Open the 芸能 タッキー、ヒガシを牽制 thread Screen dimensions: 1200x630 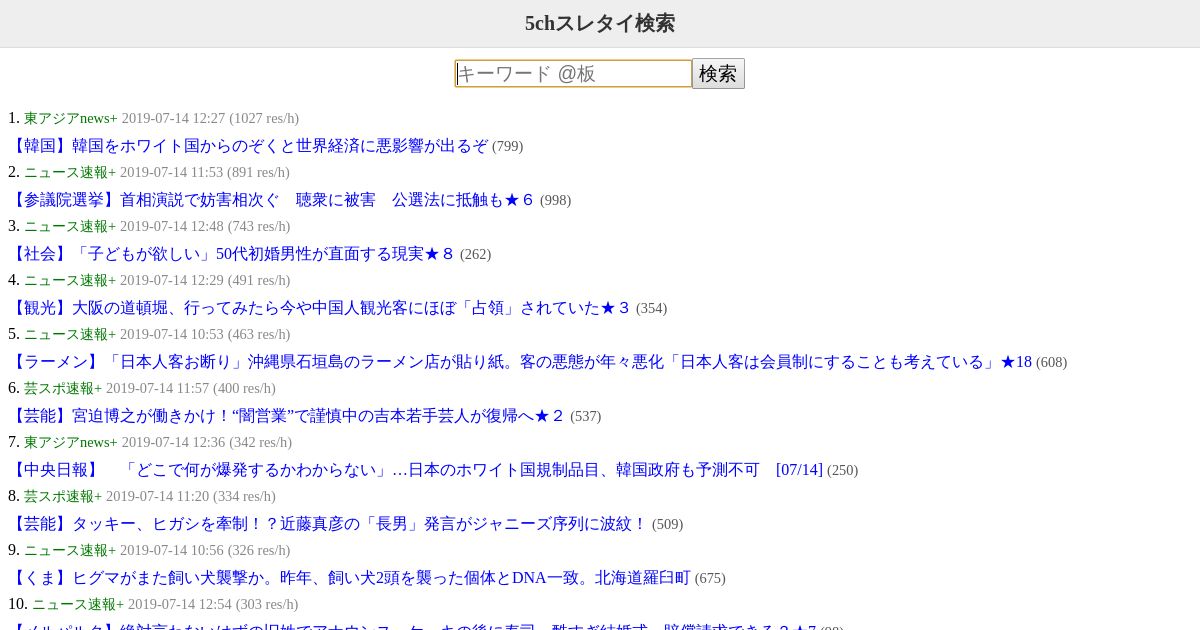328,524
